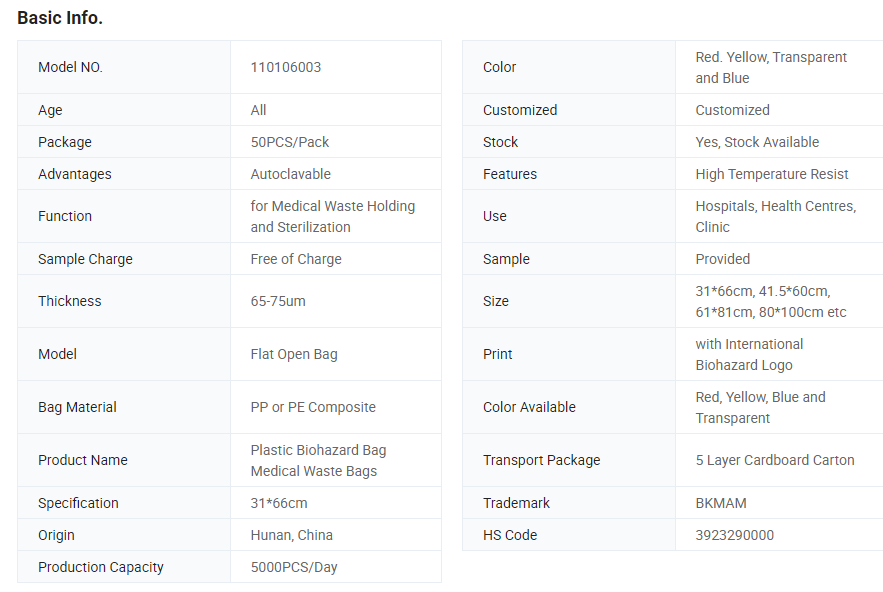Select the PP or PE Composite value
This screenshot has height=592, width=883.
tap(313, 407)
